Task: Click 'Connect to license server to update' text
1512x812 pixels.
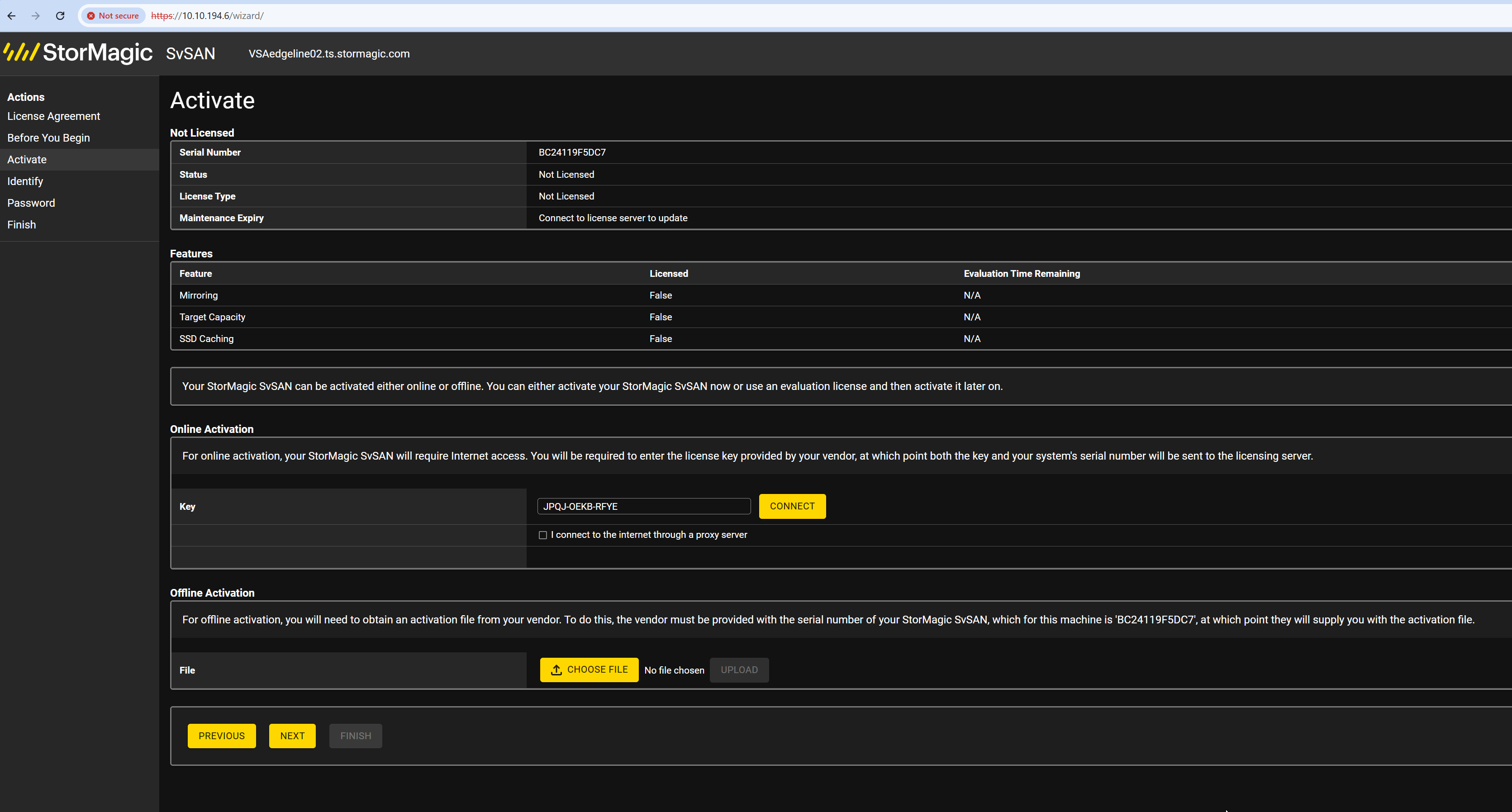Action: (613, 218)
